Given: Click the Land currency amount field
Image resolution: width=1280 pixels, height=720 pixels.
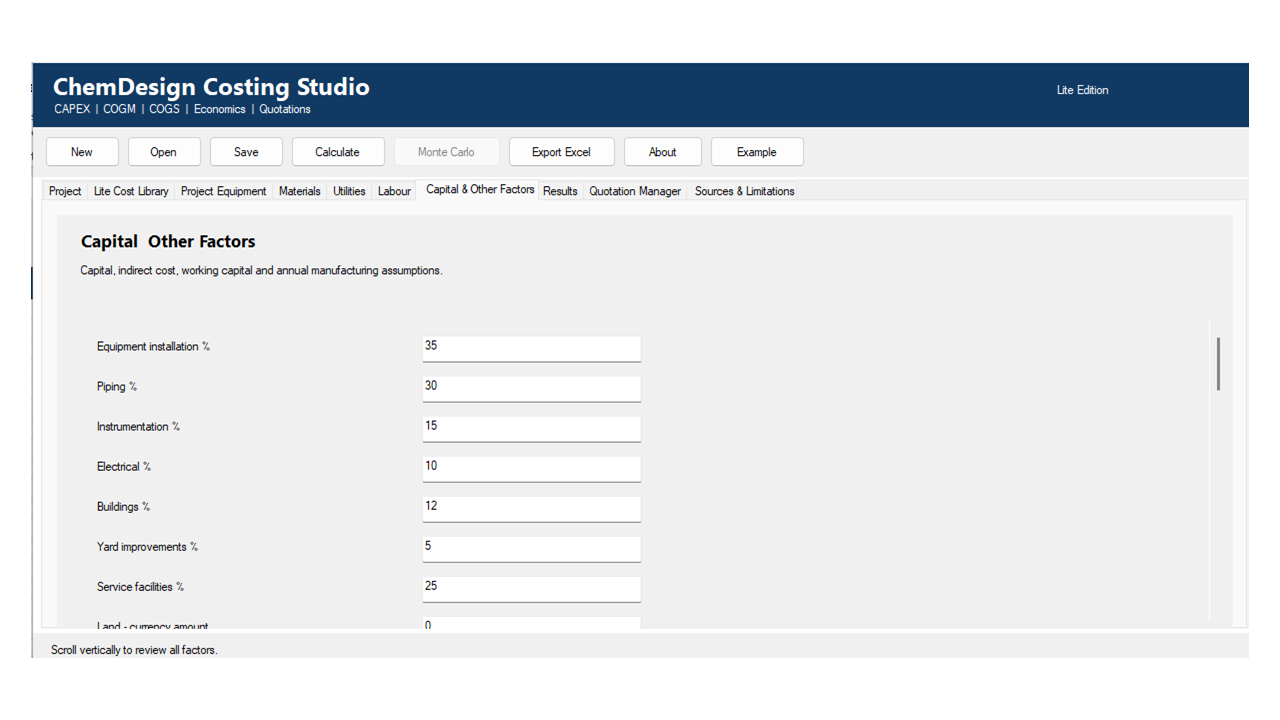Looking at the screenshot, I should [531, 624].
